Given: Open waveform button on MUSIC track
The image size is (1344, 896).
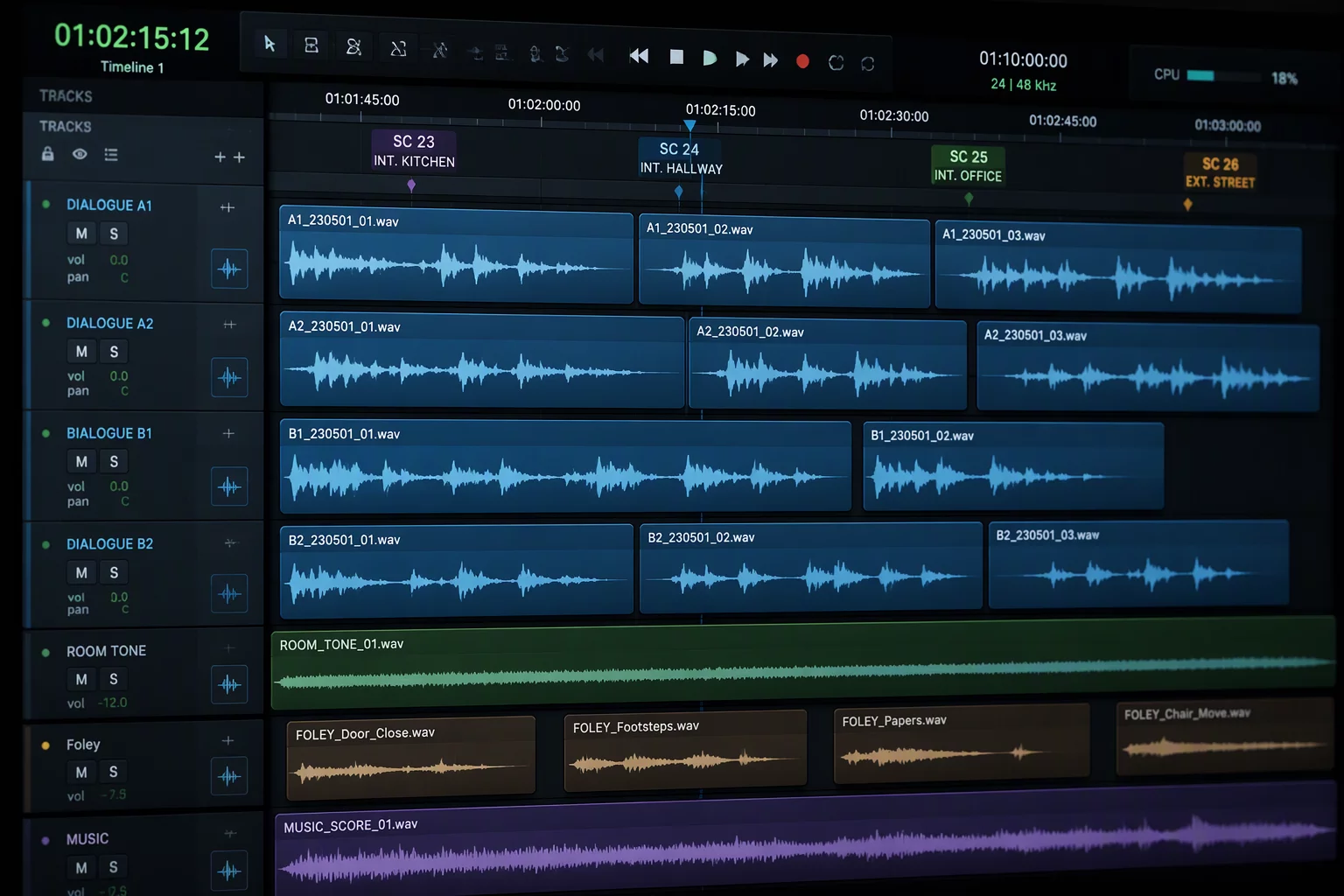Looking at the screenshot, I should [x=229, y=871].
